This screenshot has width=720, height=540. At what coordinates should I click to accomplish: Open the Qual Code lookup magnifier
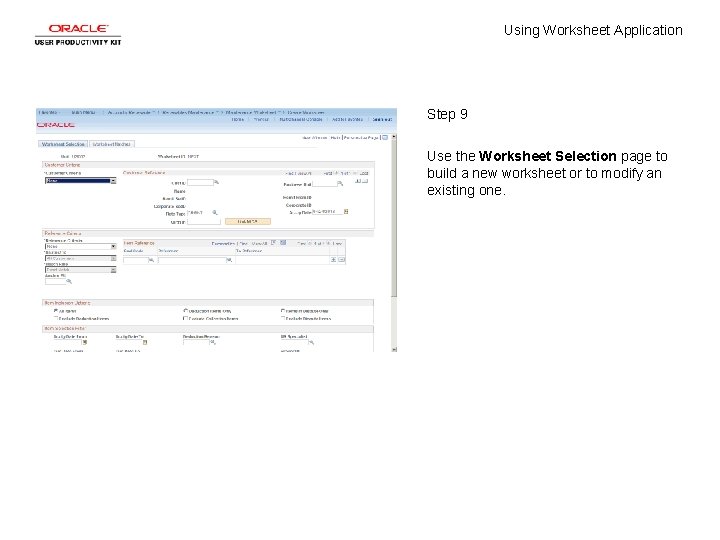(151, 260)
